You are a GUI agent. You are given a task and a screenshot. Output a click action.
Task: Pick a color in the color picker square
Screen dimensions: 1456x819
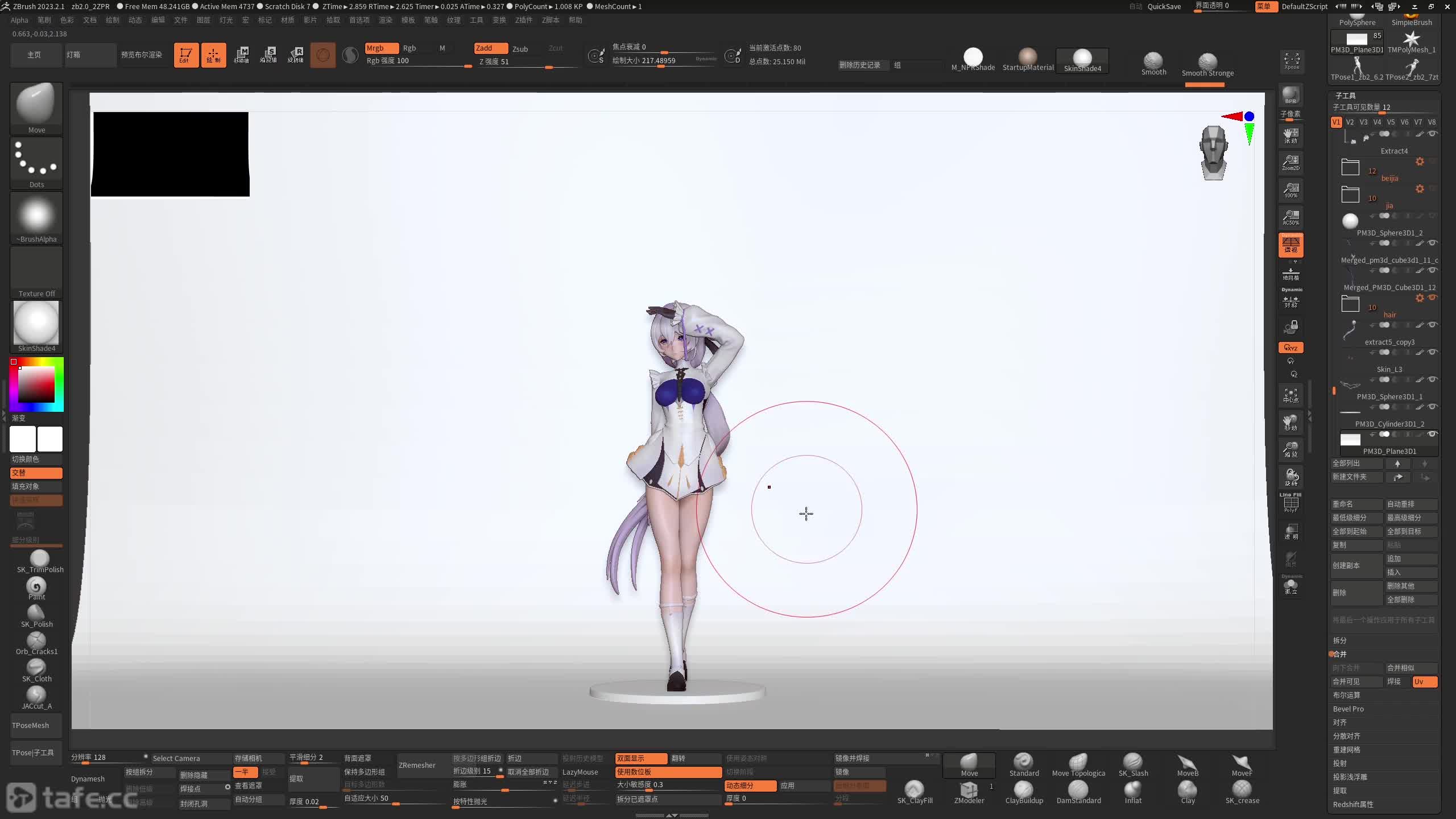click(x=36, y=385)
